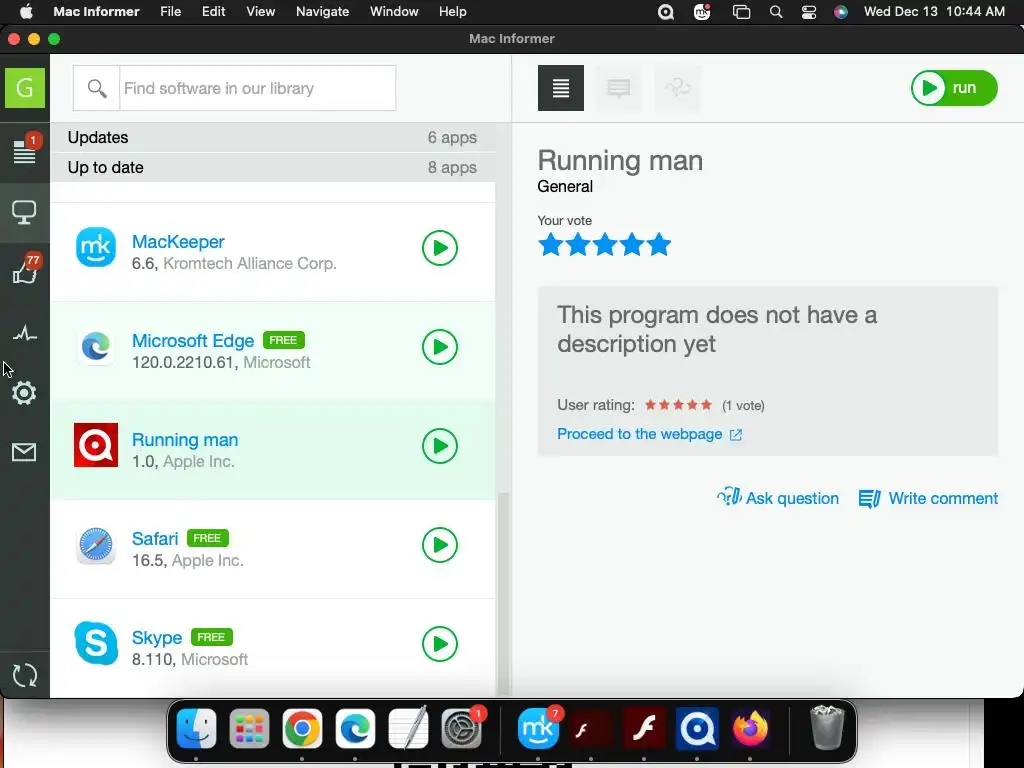This screenshot has width=1024, height=768.
Task: Open the Edit menu
Action: click(214, 12)
